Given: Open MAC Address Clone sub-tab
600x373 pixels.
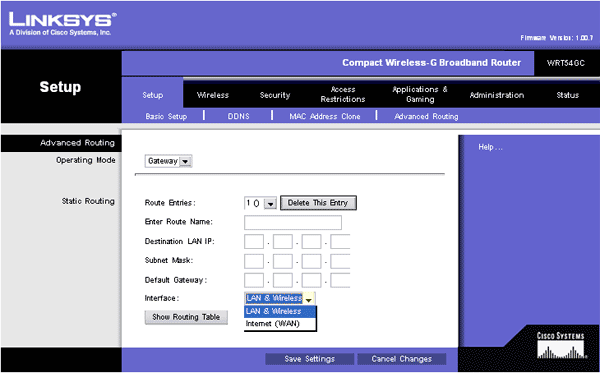Looking at the screenshot, I should tap(324, 116).
